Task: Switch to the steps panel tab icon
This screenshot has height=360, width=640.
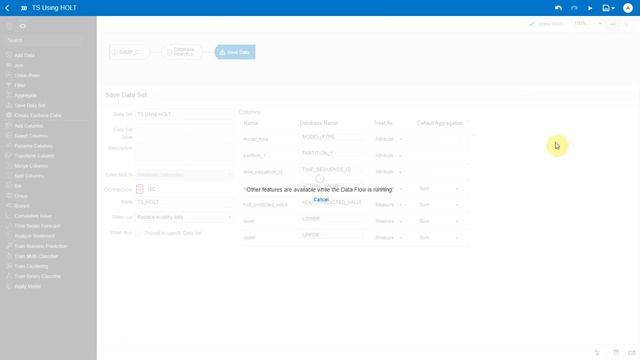Action: (22, 26)
